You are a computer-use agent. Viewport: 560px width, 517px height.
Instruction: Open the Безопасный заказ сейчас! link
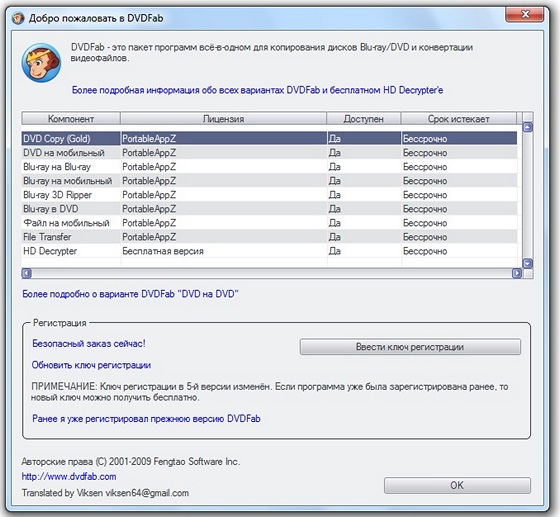pos(89,343)
